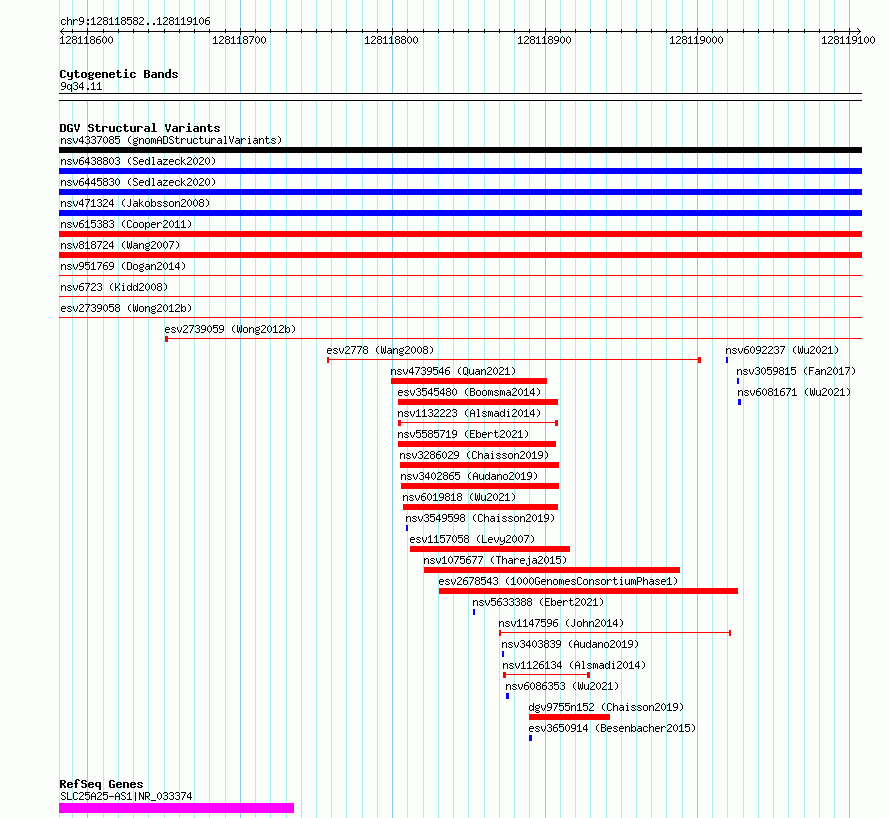The height and width of the screenshot is (818, 890).
Task: Click the nsv3059815 (Fan2017) label
Action: pos(796,371)
